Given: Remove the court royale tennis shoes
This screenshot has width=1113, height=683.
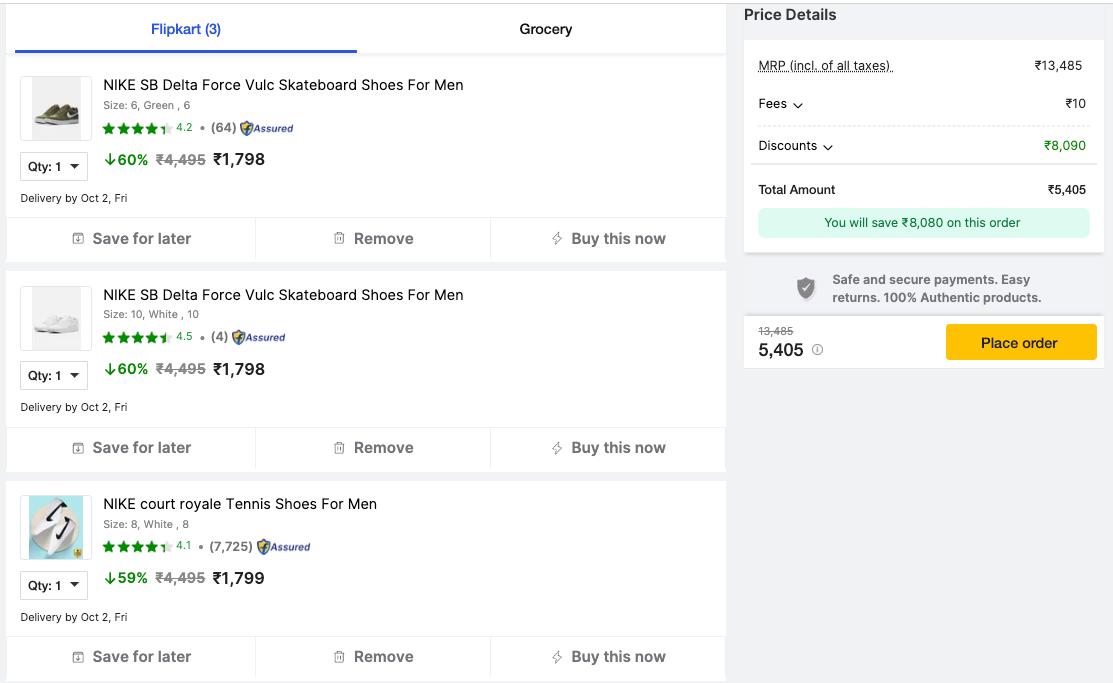Looking at the screenshot, I should 373,657.
